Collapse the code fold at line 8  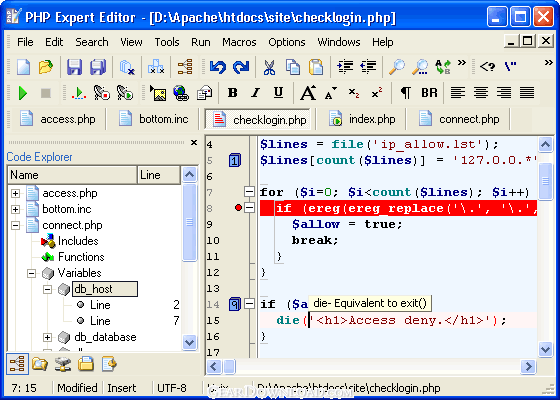(249, 207)
